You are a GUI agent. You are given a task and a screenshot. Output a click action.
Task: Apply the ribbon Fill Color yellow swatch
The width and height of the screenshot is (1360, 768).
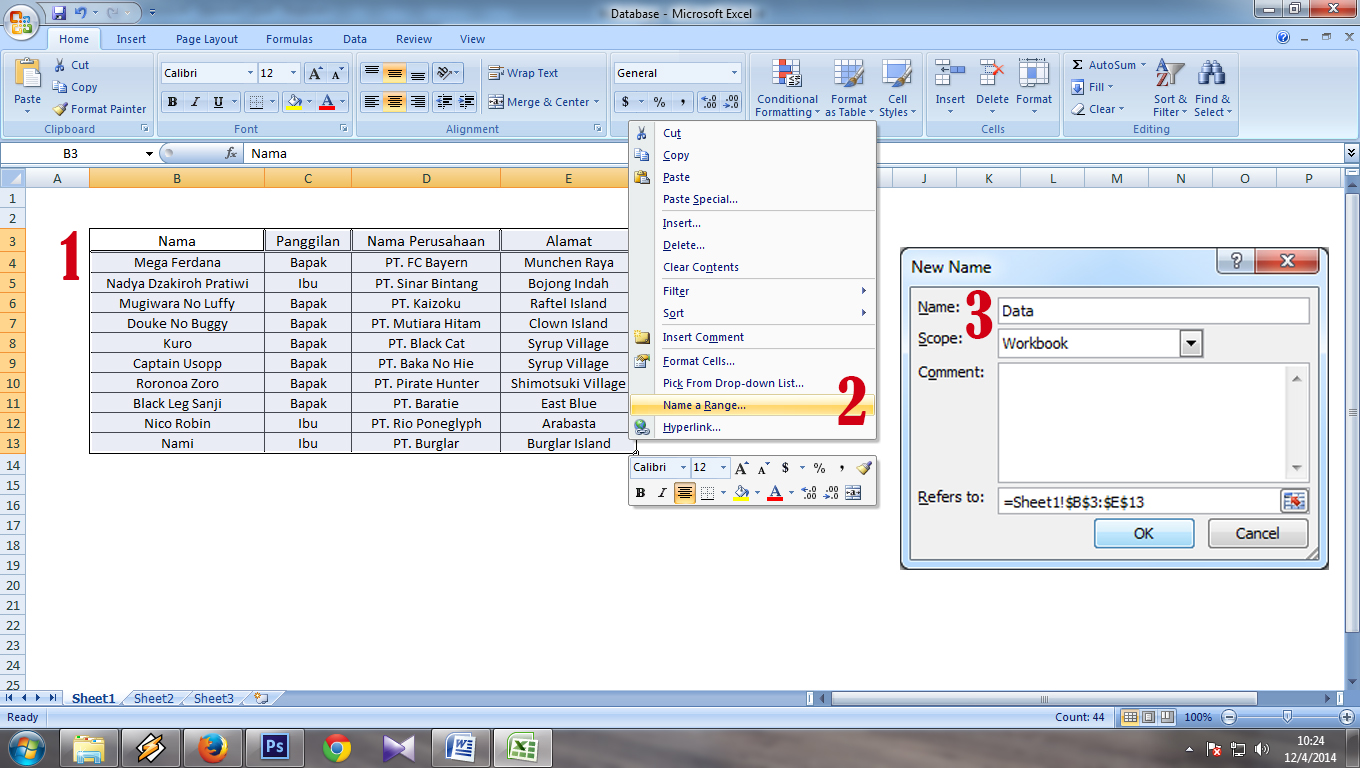coord(292,102)
